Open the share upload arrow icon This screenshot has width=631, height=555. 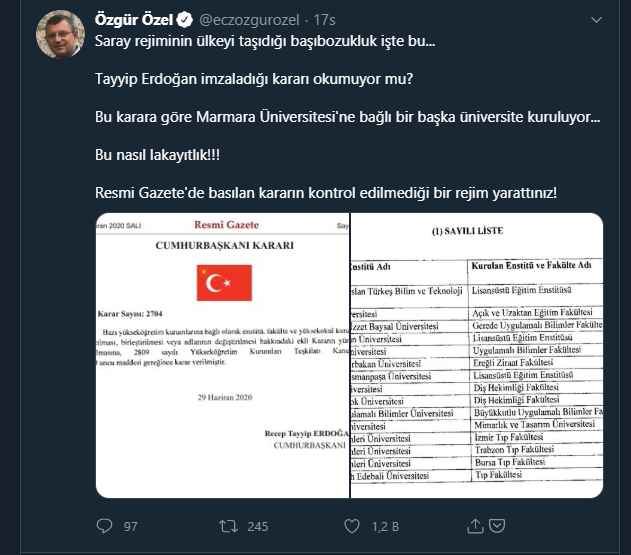click(x=475, y=526)
